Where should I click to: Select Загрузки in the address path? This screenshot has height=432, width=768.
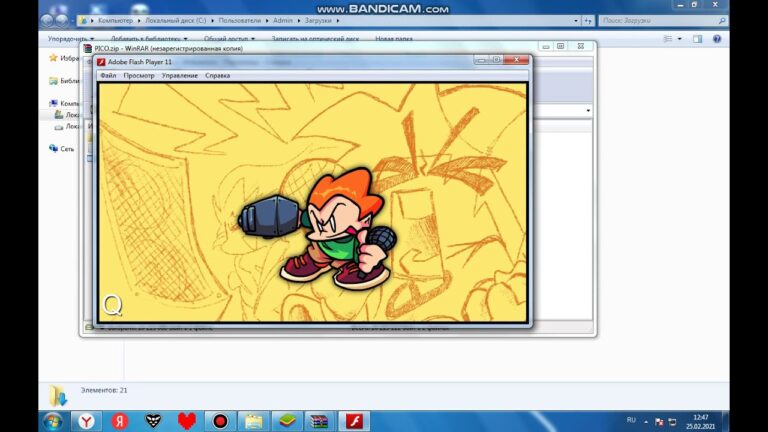[x=318, y=21]
